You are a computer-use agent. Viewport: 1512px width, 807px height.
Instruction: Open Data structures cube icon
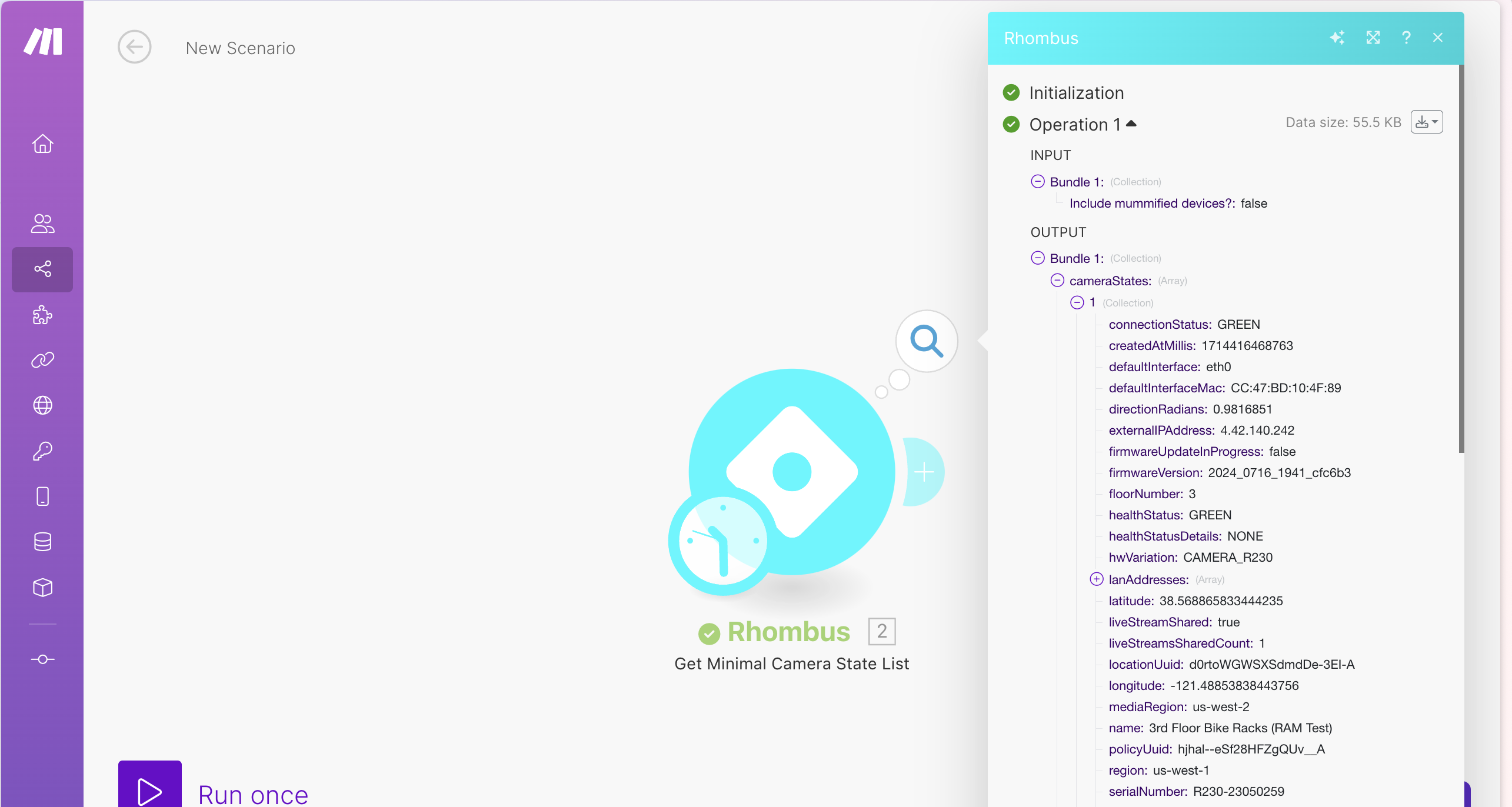pos(42,587)
